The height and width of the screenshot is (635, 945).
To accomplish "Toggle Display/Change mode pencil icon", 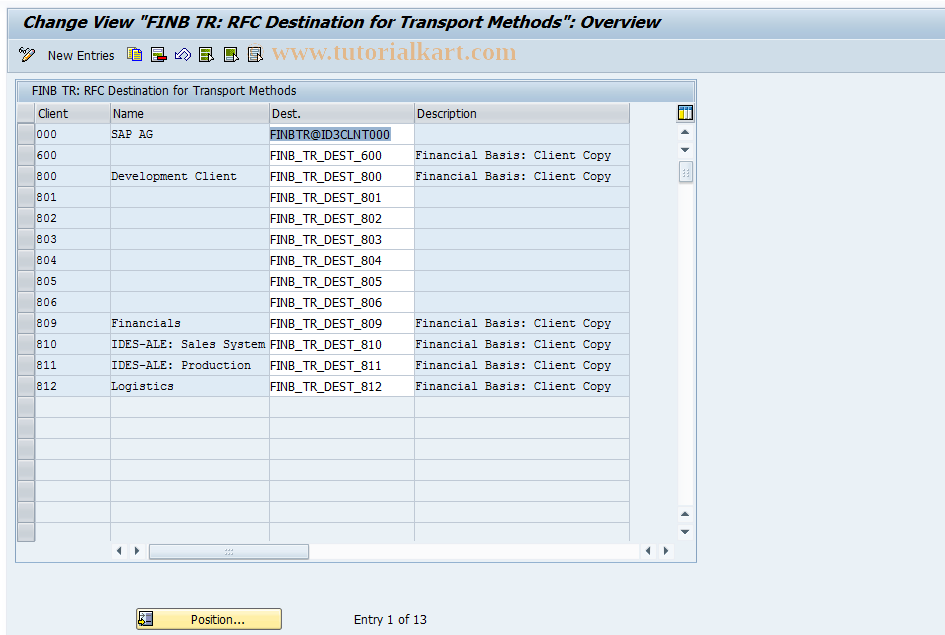I will tap(27, 55).
